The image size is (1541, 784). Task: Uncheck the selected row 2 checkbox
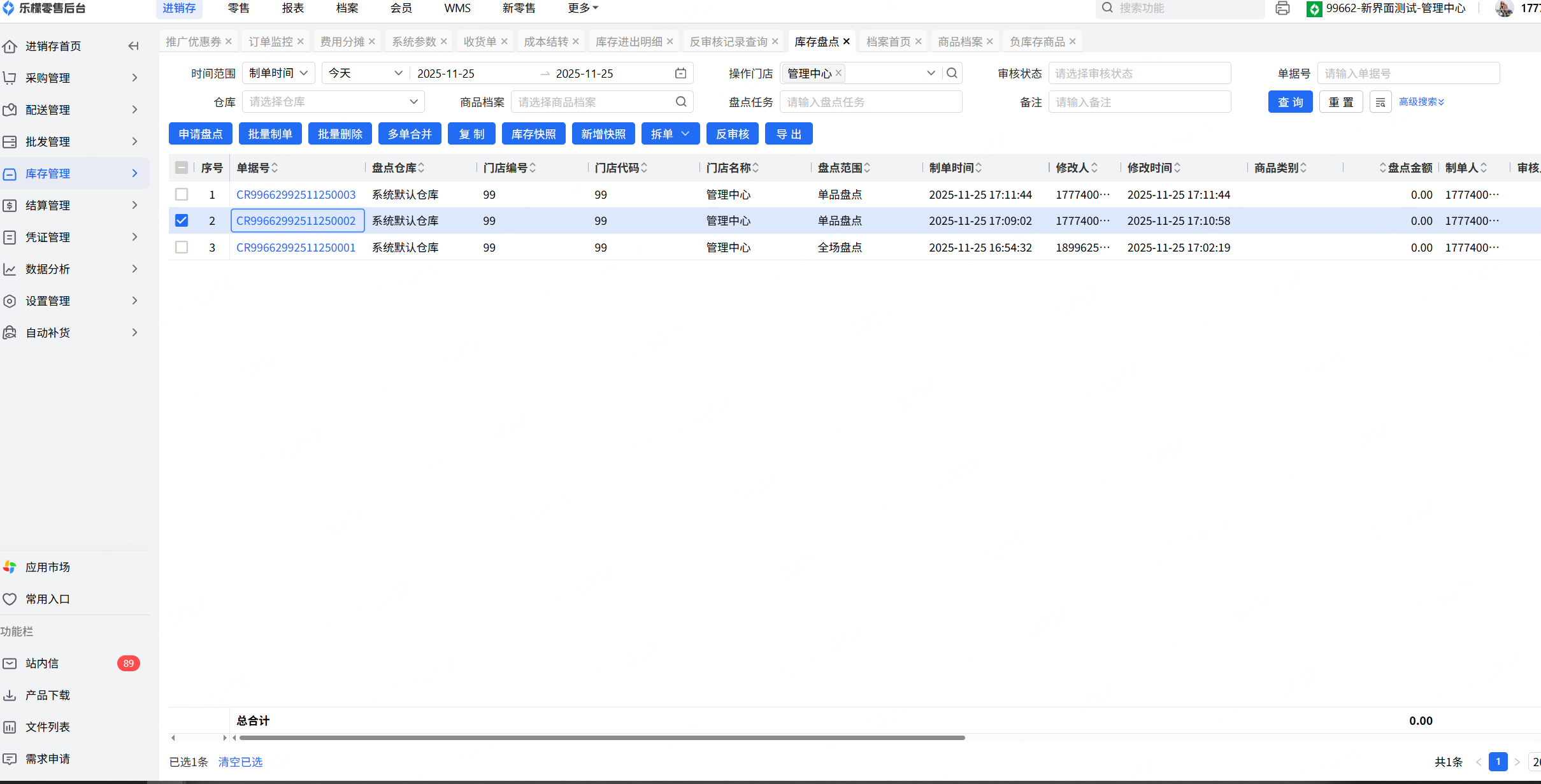point(182,220)
